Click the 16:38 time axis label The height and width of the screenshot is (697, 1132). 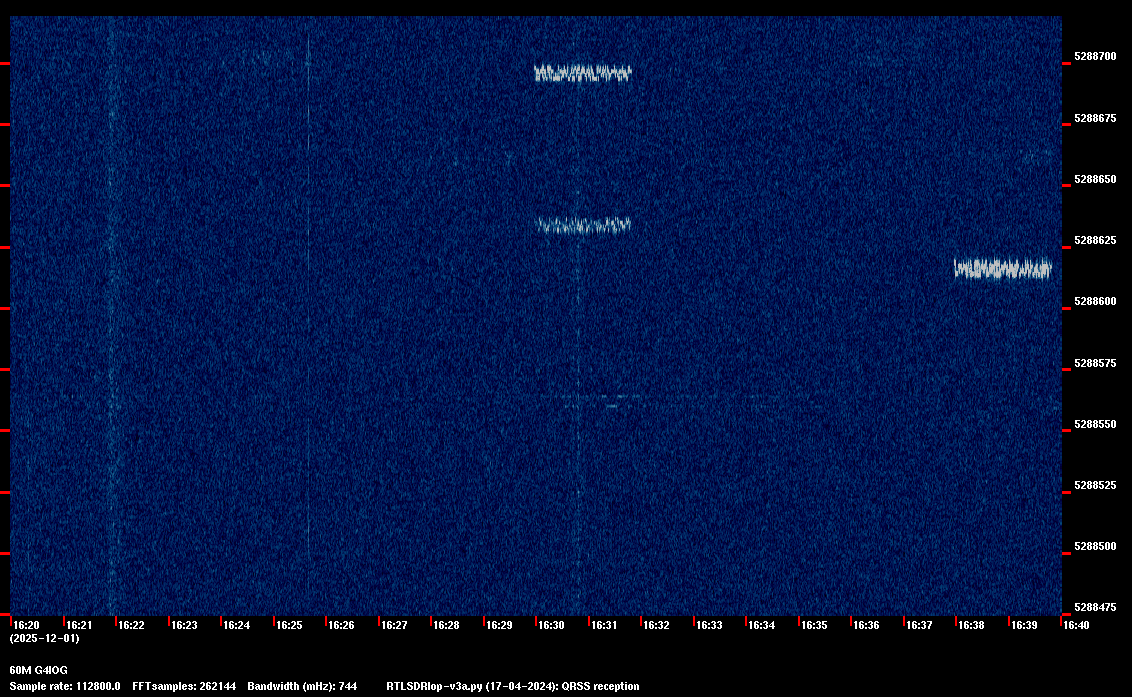click(971, 625)
